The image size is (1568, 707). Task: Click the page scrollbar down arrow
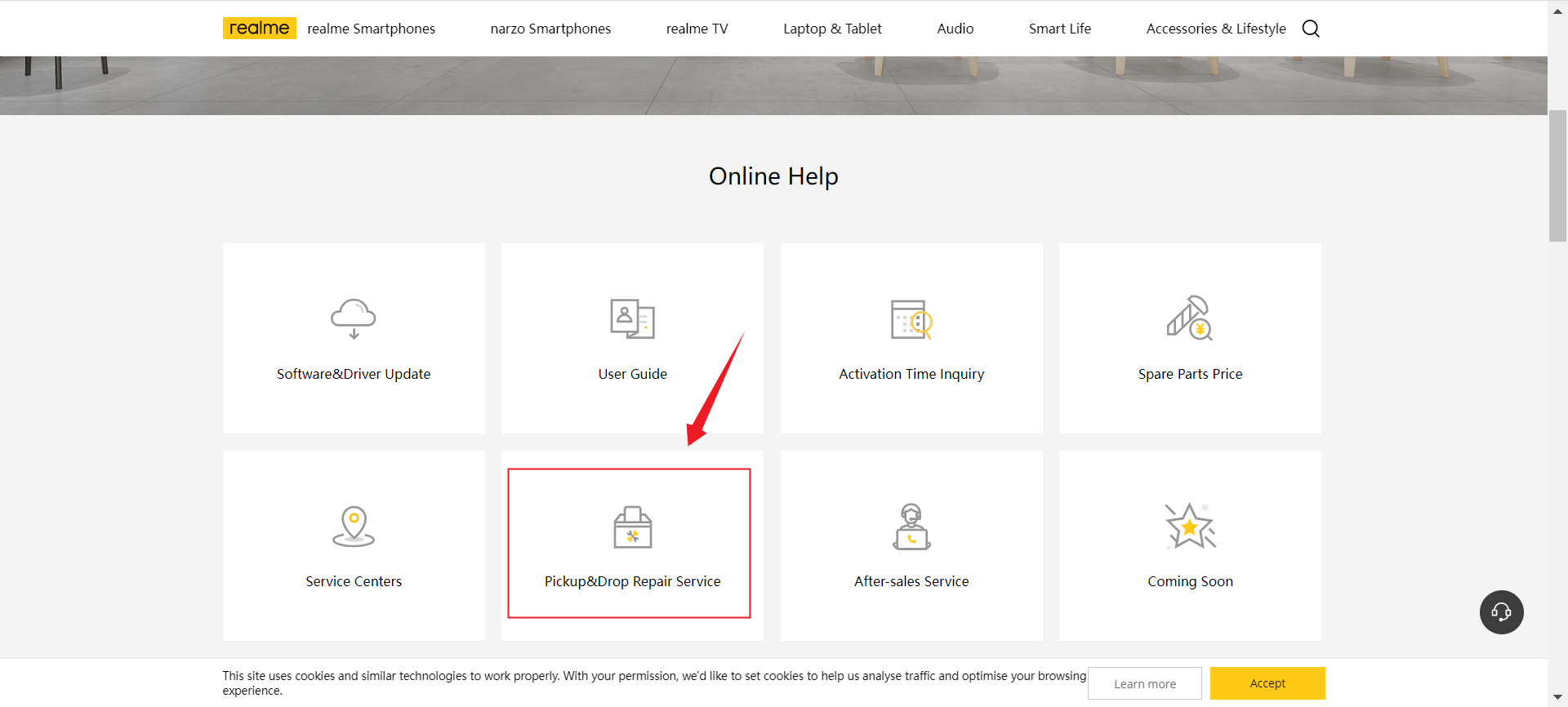click(x=1557, y=697)
